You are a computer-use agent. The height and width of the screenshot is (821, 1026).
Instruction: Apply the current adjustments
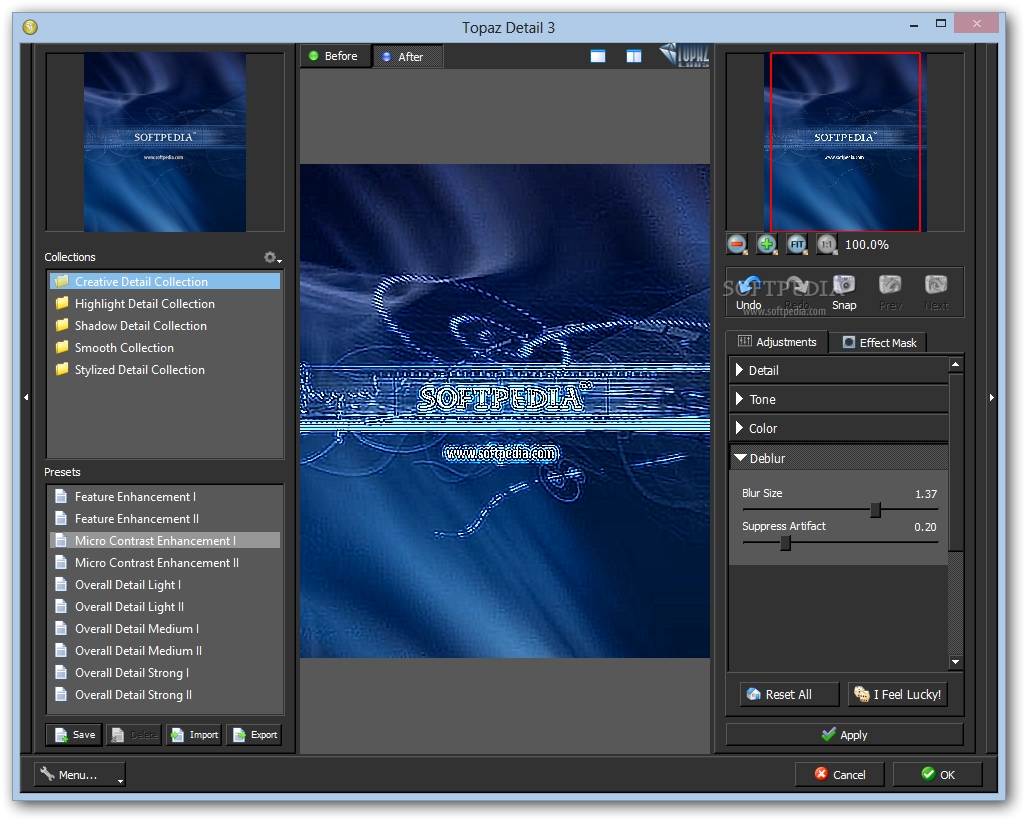844,735
